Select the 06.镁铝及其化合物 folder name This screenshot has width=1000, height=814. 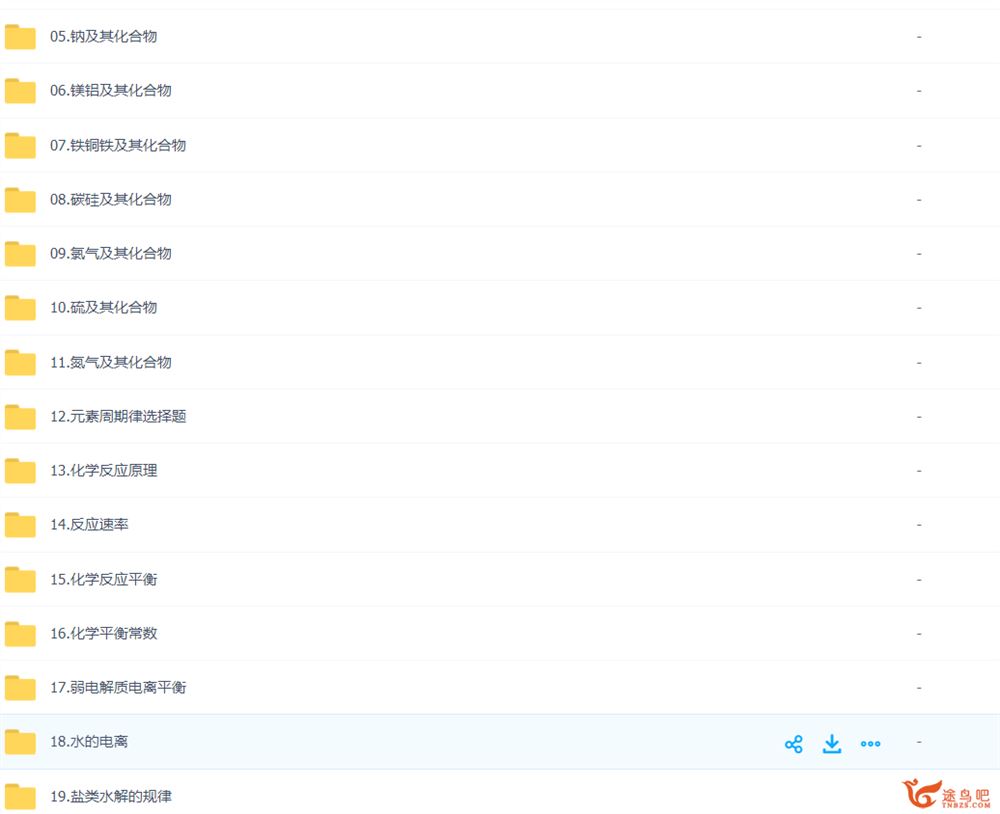[111, 91]
